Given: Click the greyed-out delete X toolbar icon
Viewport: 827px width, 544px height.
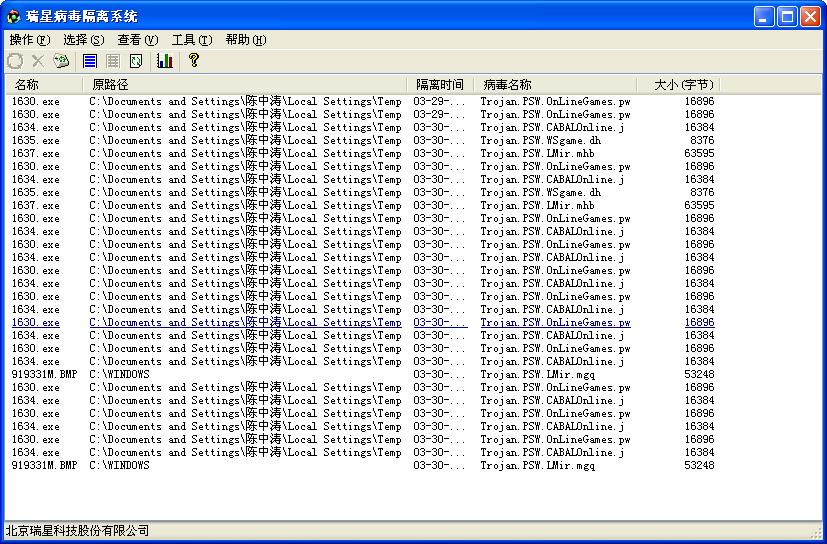Looking at the screenshot, I should (38, 61).
